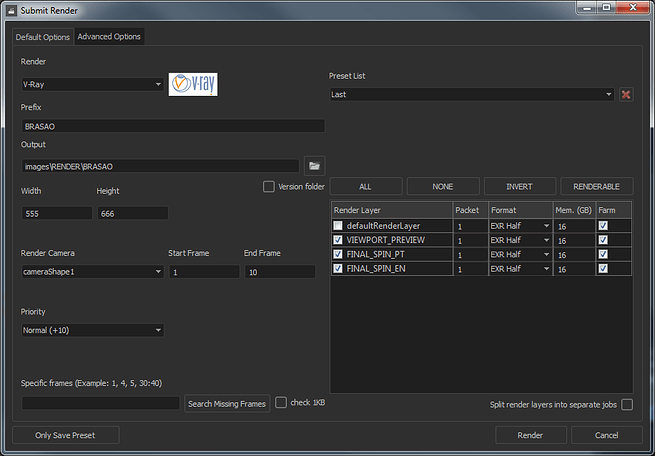
Task: Check the defaultRenderLayer checkbox
Action: coord(339,226)
